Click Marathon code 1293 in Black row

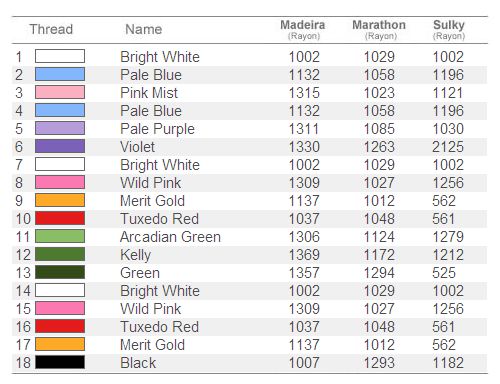[379, 363]
